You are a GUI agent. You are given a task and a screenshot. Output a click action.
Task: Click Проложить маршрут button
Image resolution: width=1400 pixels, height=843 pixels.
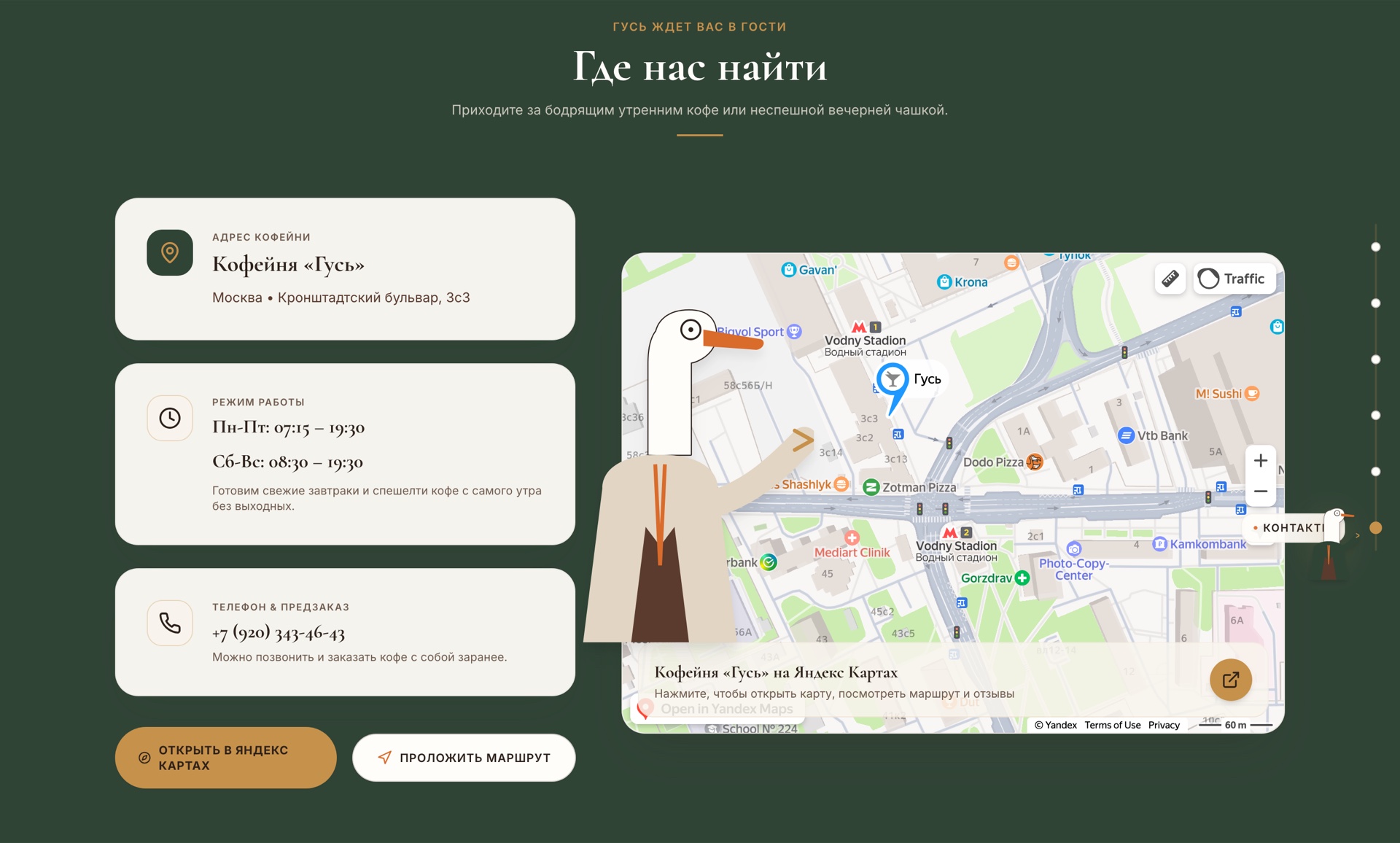coord(464,758)
